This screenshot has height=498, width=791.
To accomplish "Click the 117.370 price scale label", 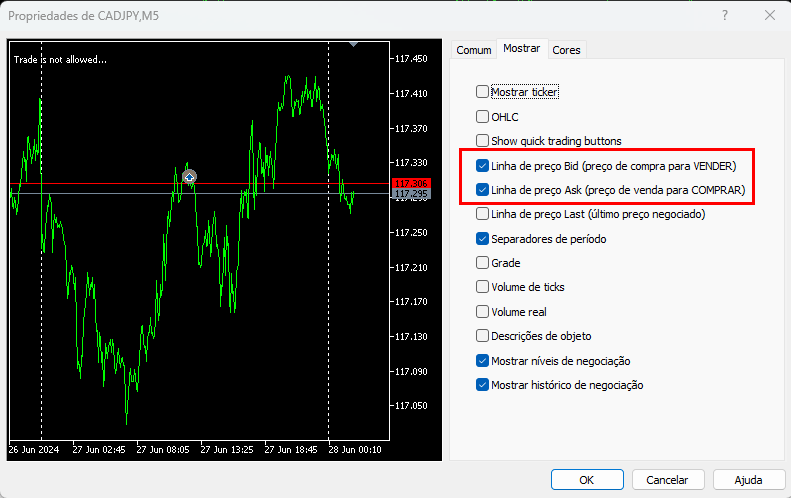I will click(411, 129).
